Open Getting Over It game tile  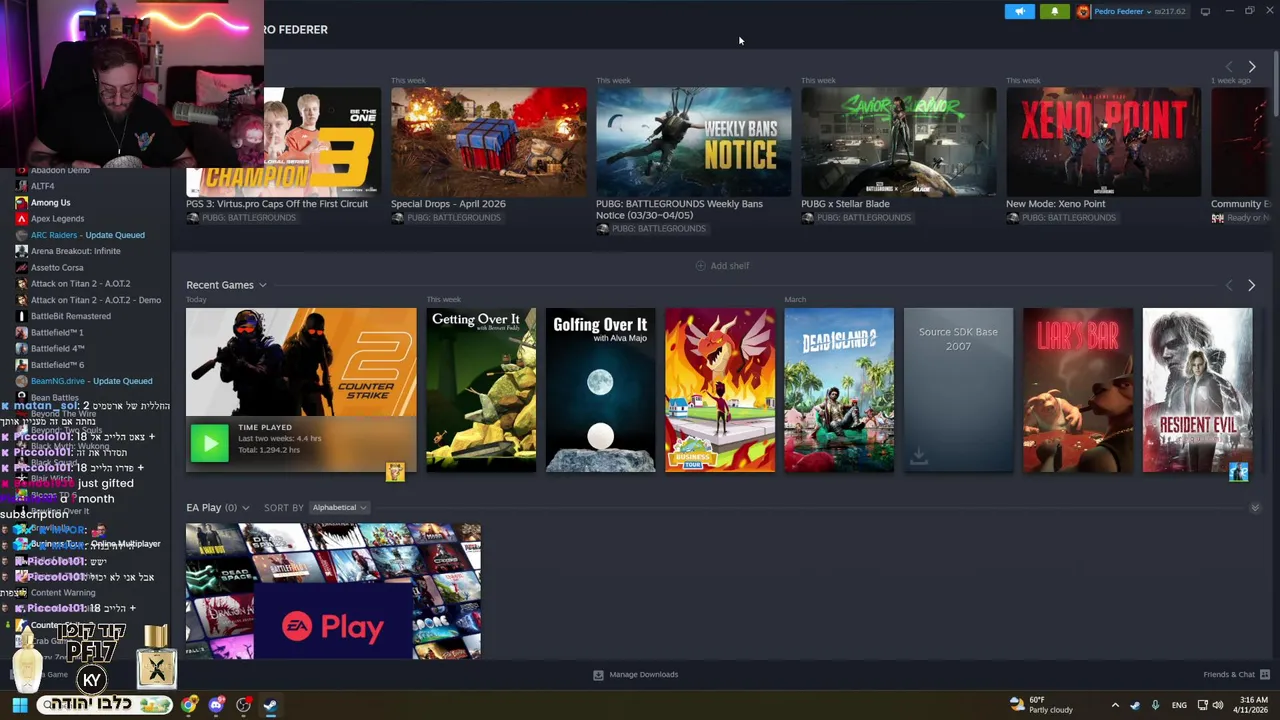tap(481, 390)
